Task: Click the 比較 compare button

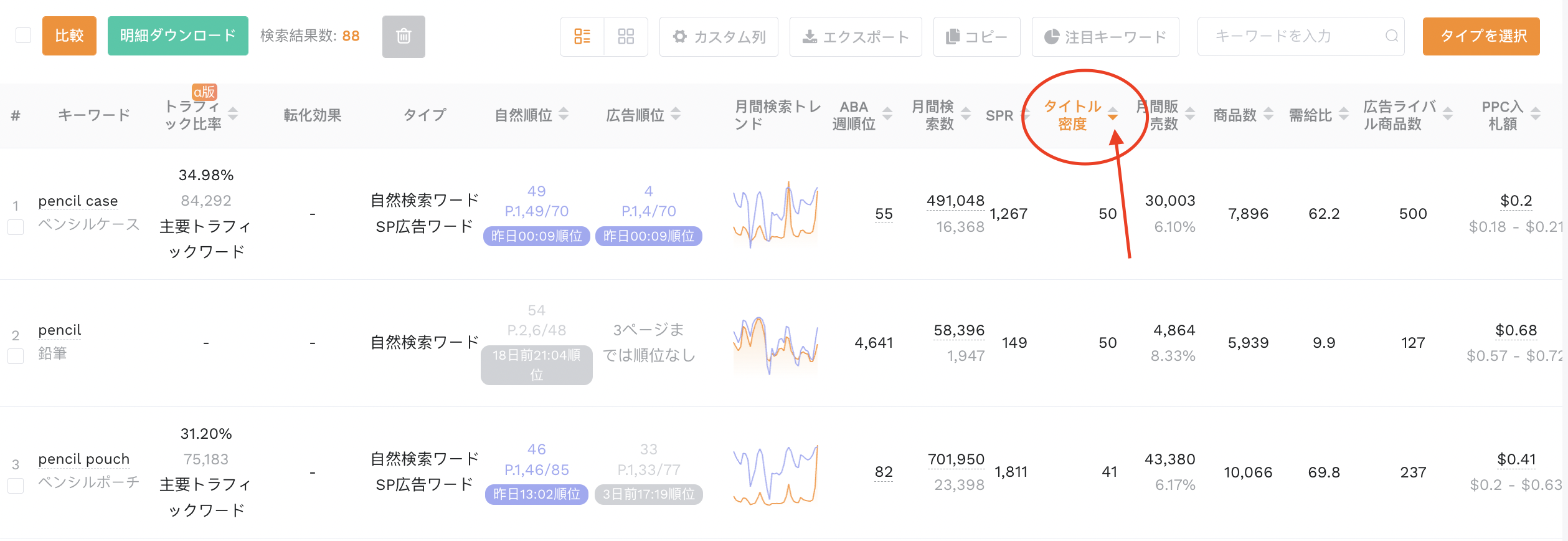Action: [x=69, y=36]
